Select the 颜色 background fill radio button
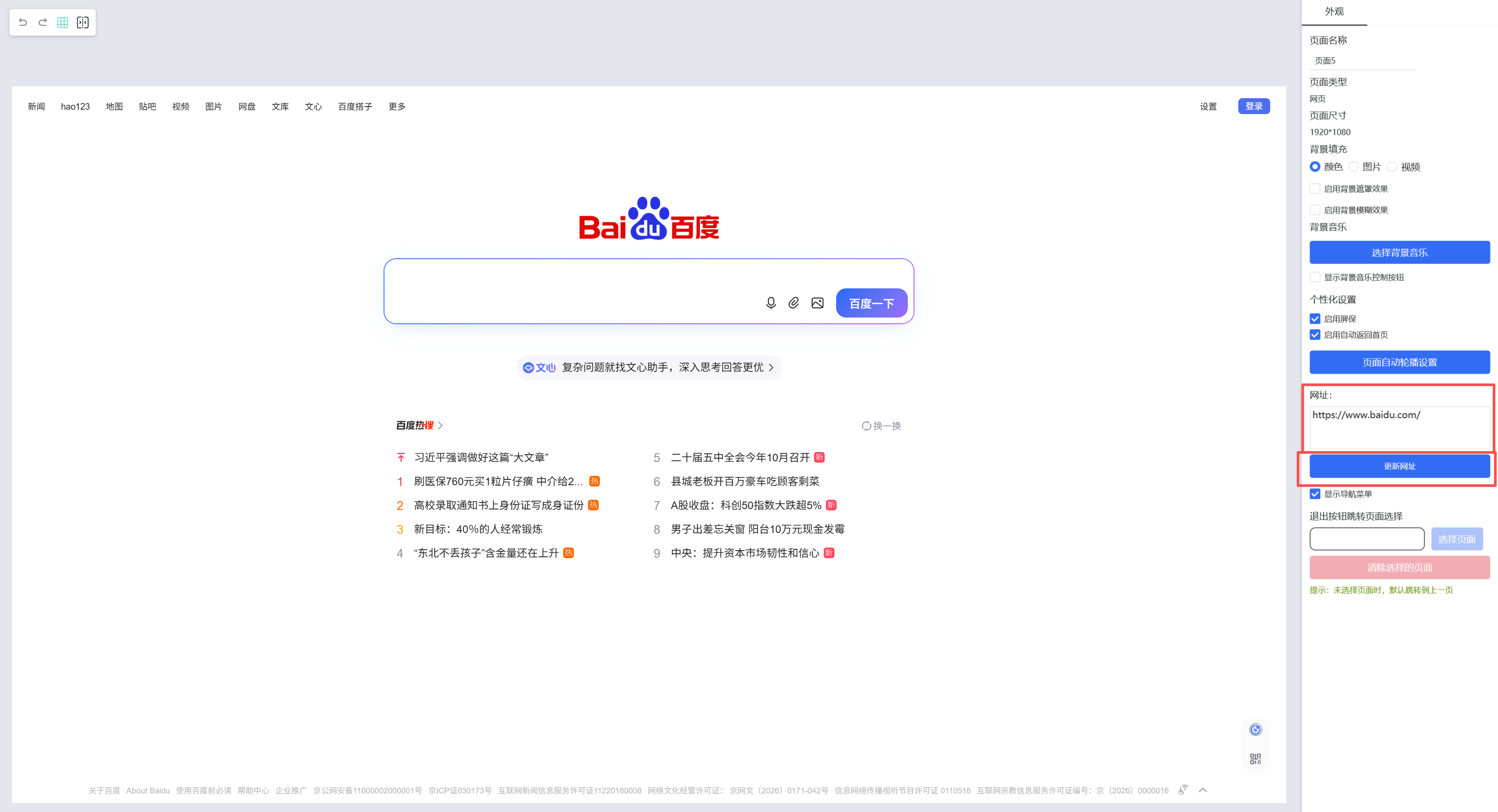This screenshot has width=1498, height=812. [x=1315, y=167]
